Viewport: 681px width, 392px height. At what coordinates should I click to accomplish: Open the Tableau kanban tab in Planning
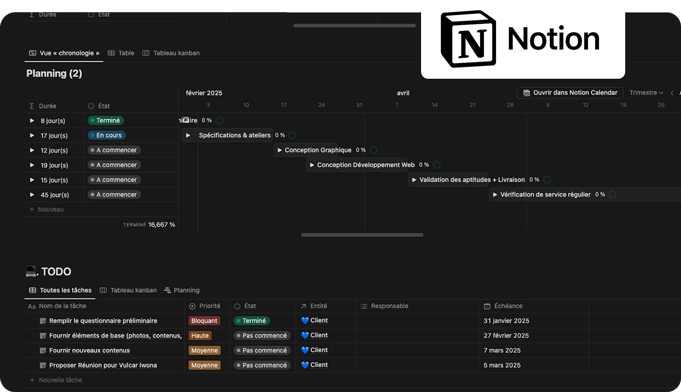coord(171,53)
